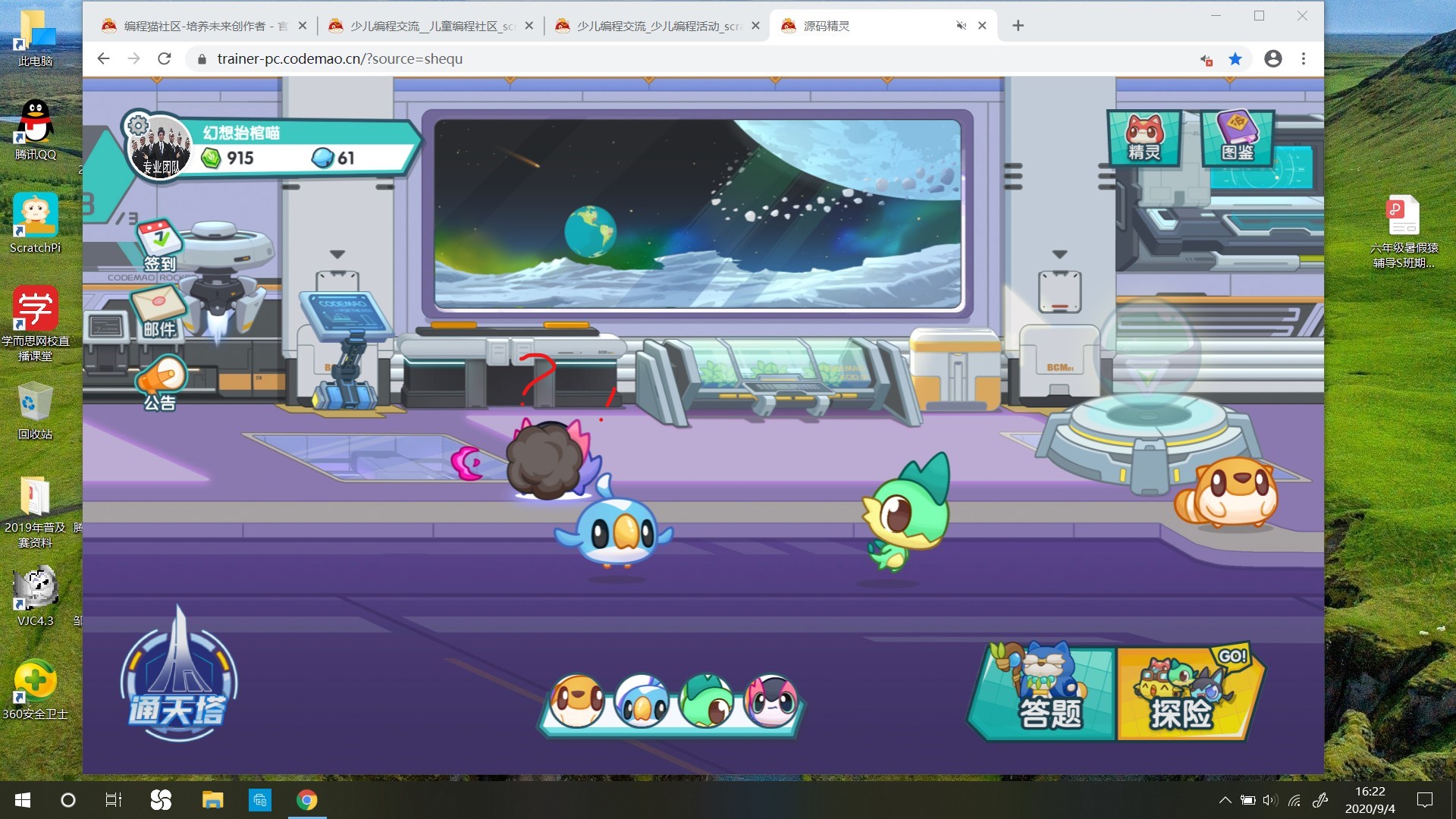Select the 360安全卫士 desktop icon
The width and height of the screenshot is (1456, 819).
pos(36,690)
